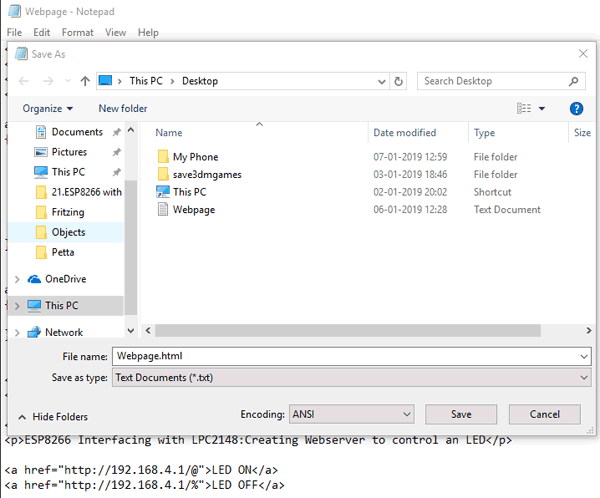Viewport: 600px width, 498px height.
Task: Click the horizontal scrollbar thumb
Action: click(347, 331)
